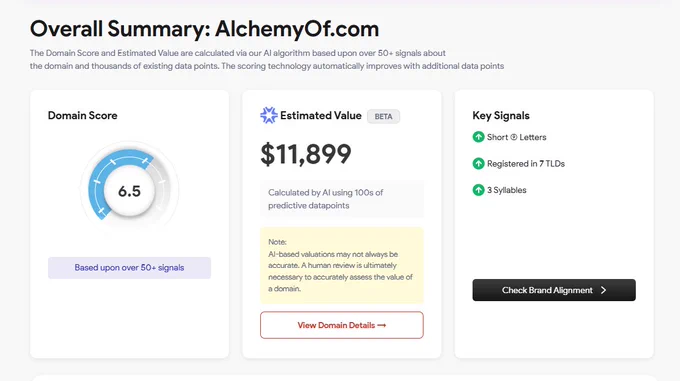Click the arrow in View Domain Details

click(x=382, y=325)
